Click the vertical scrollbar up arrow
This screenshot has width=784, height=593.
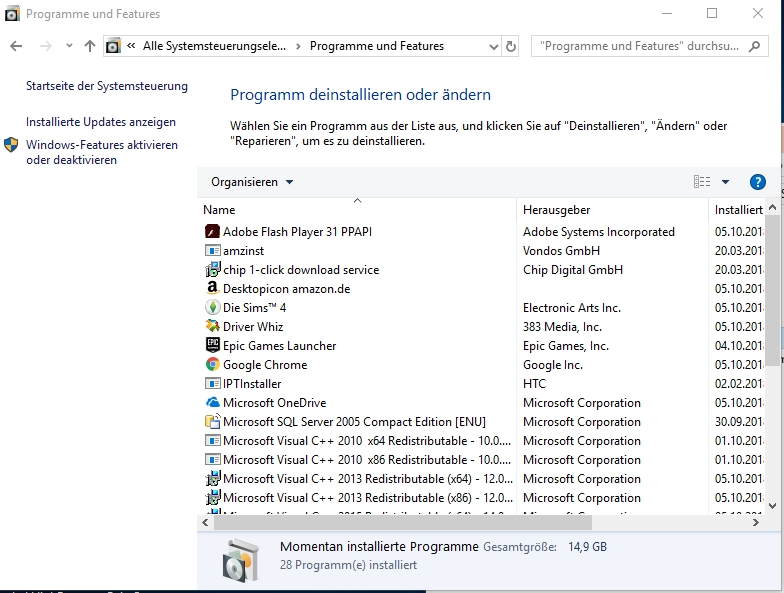pyautogui.click(x=772, y=207)
